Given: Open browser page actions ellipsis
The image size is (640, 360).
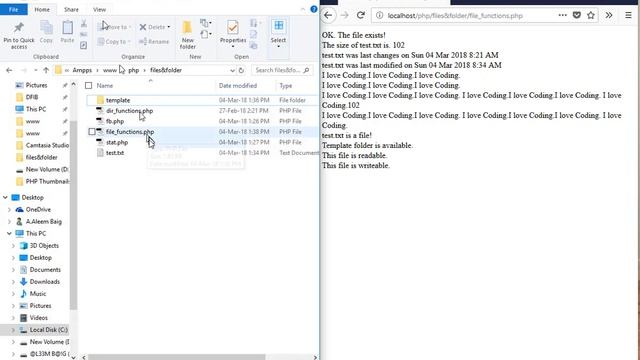Looking at the screenshot, I should (x=562, y=16).
